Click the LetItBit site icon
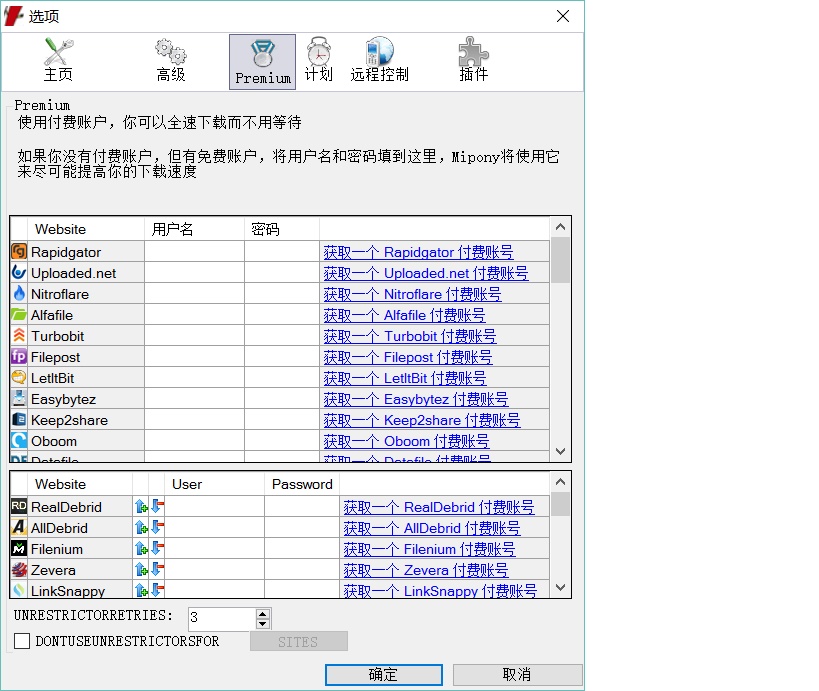This screenshot has height=691, width=819. (19, 378)
